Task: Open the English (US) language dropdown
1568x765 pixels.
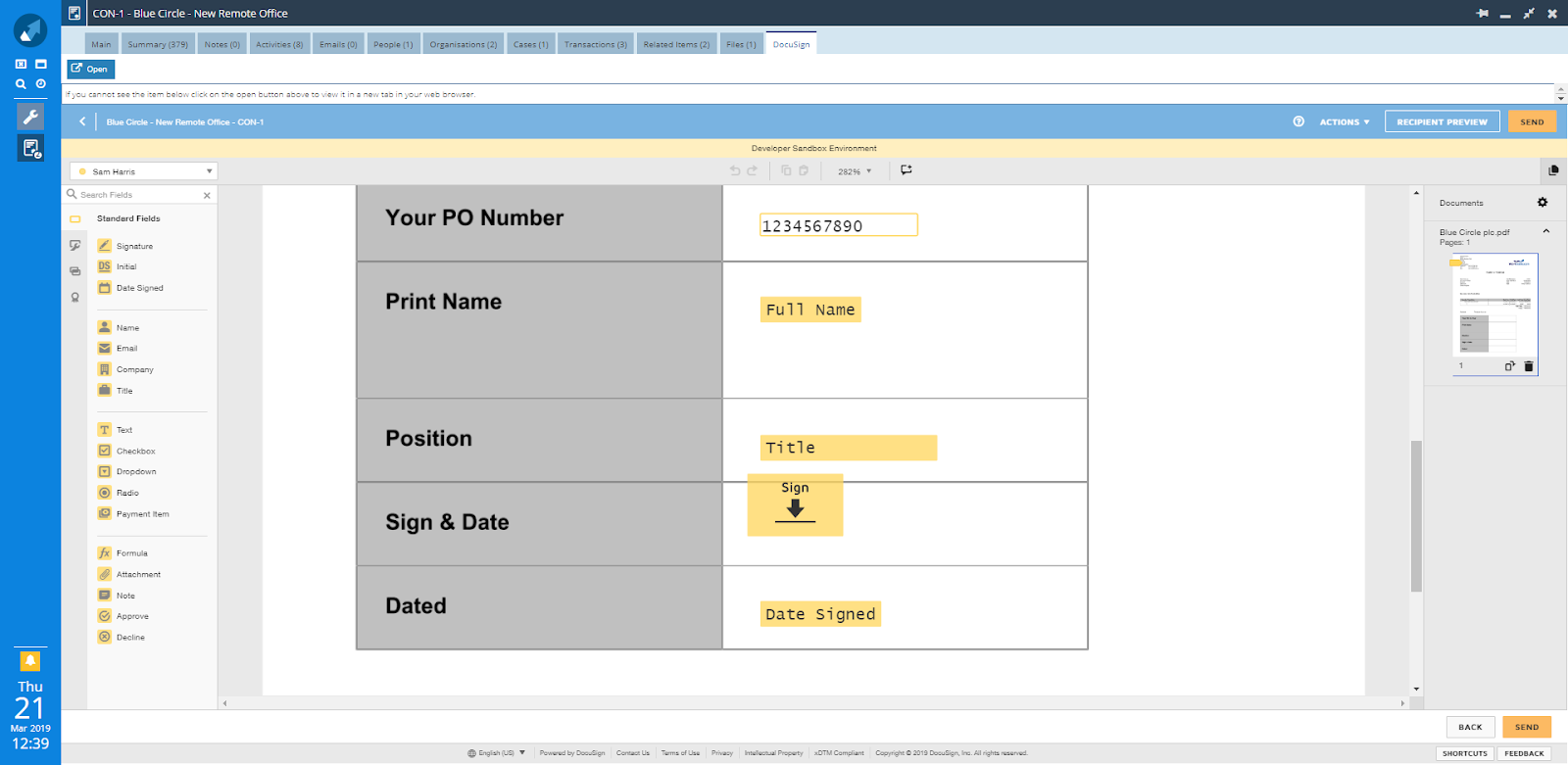Action: point(497,753)
